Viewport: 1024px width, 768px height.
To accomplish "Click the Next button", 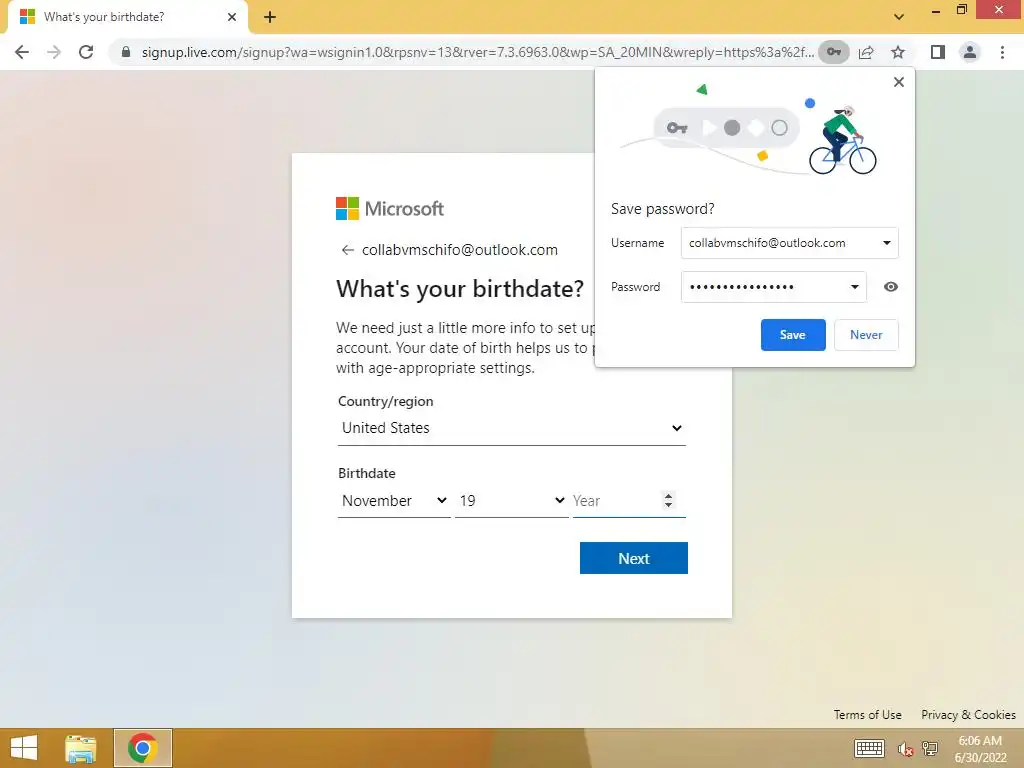I will [633, 558].
